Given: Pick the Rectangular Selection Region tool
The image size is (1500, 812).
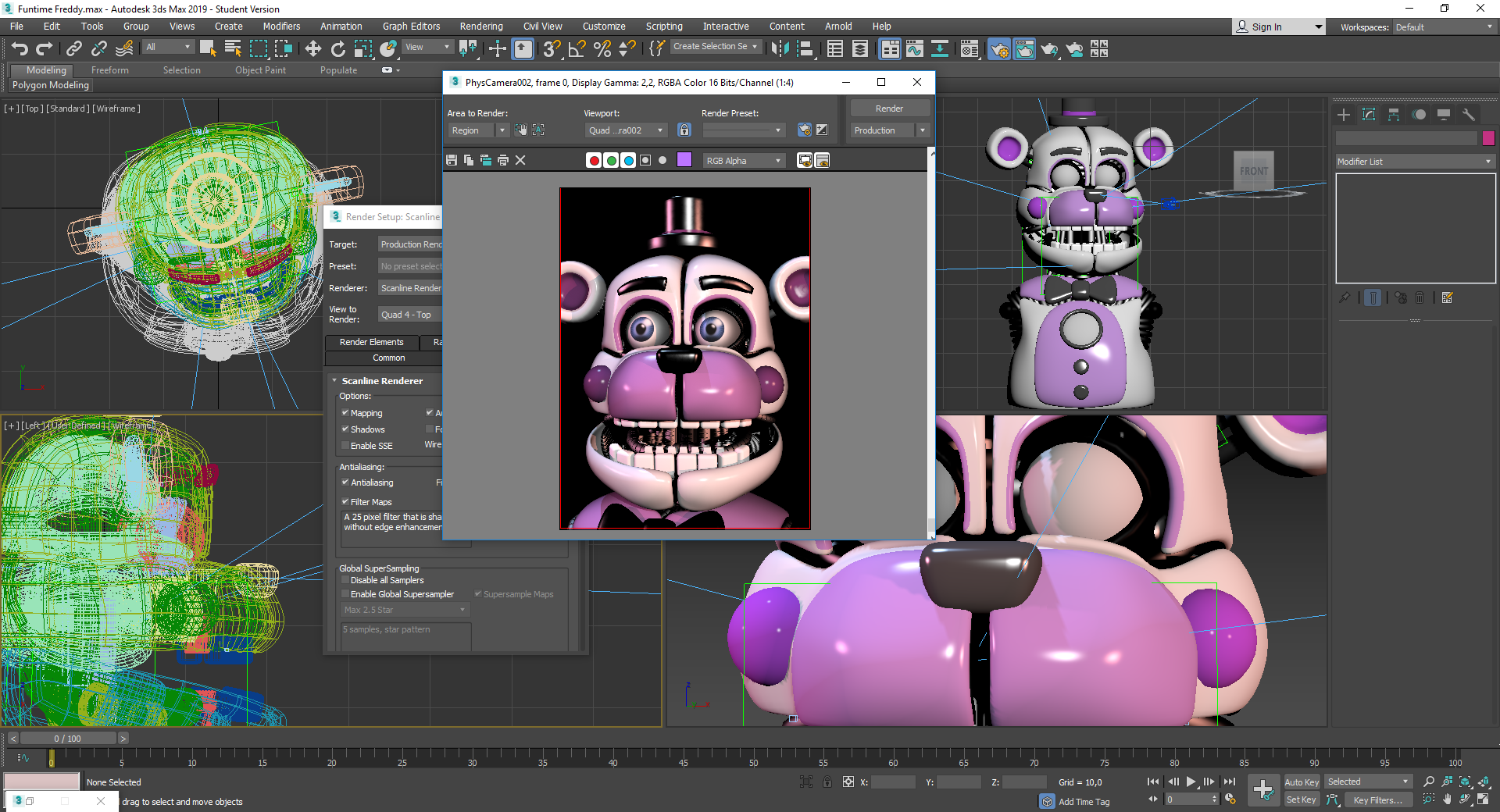Looking at the screenshot, I should (259, 49).
